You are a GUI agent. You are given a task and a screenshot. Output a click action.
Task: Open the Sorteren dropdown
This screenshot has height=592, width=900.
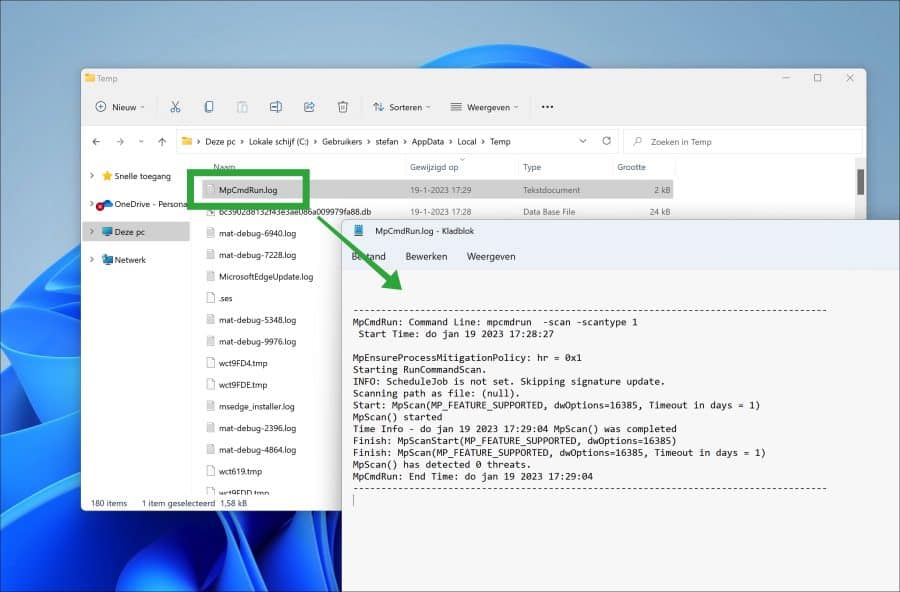[401, 107]
